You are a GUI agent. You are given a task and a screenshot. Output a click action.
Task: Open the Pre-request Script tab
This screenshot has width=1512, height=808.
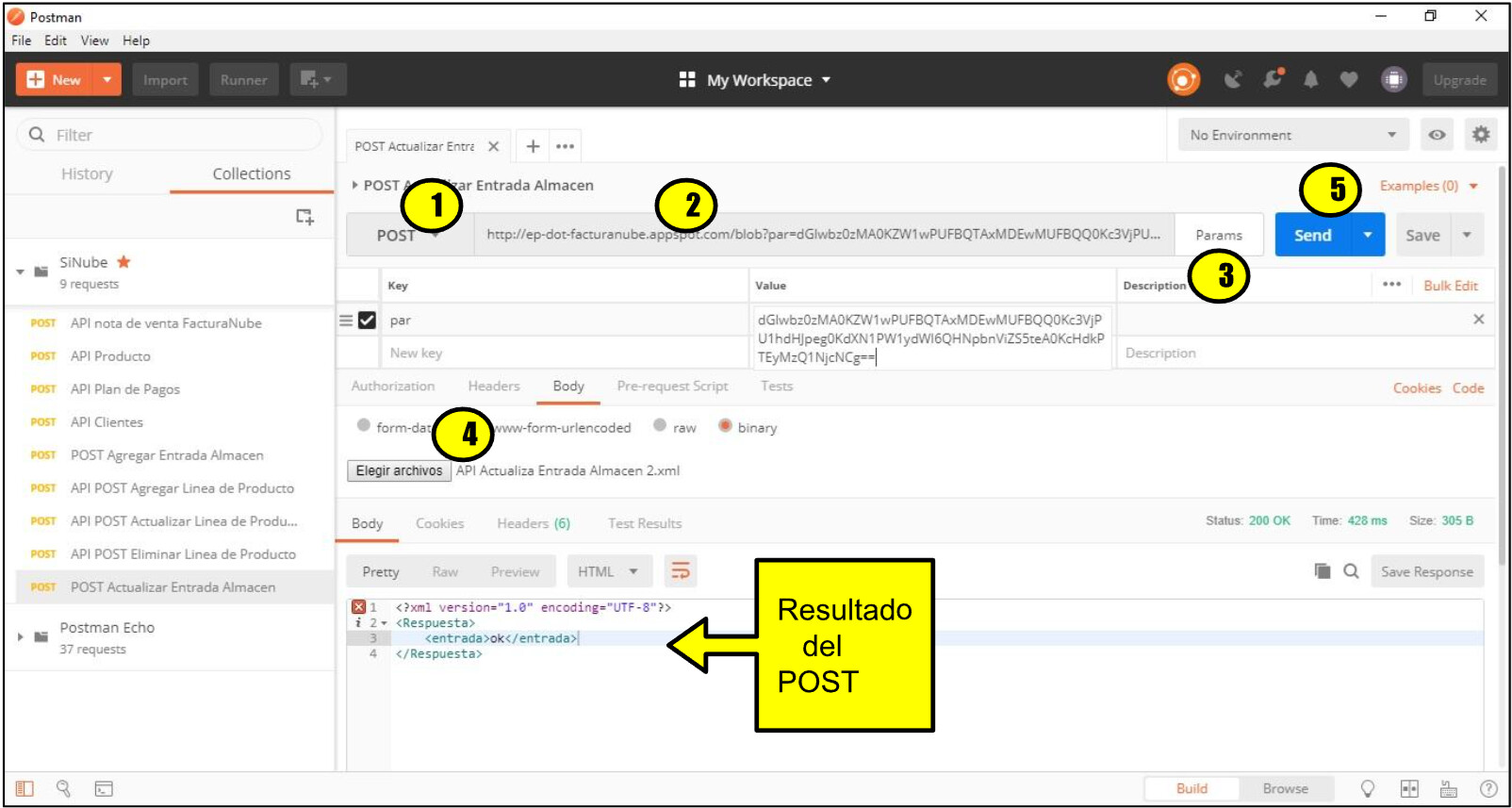(x=672, y=386)
